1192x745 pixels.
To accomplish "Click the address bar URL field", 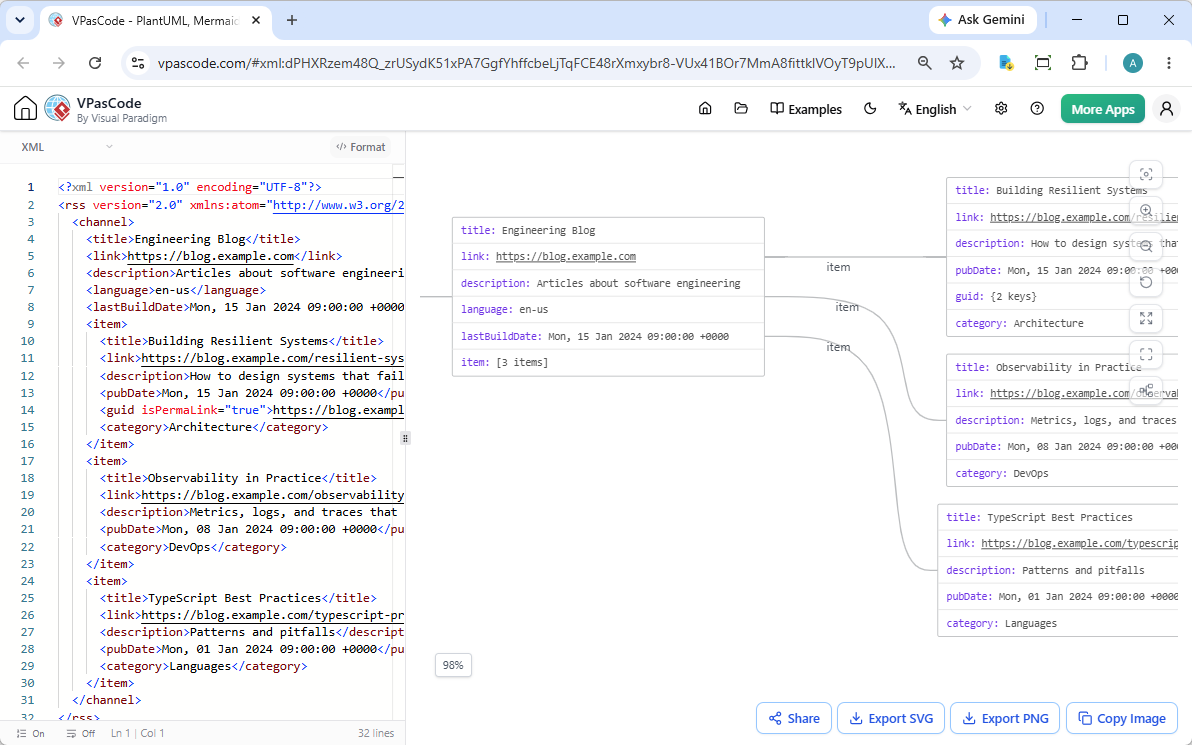I will pyautogui.click(x=526, y=63).
